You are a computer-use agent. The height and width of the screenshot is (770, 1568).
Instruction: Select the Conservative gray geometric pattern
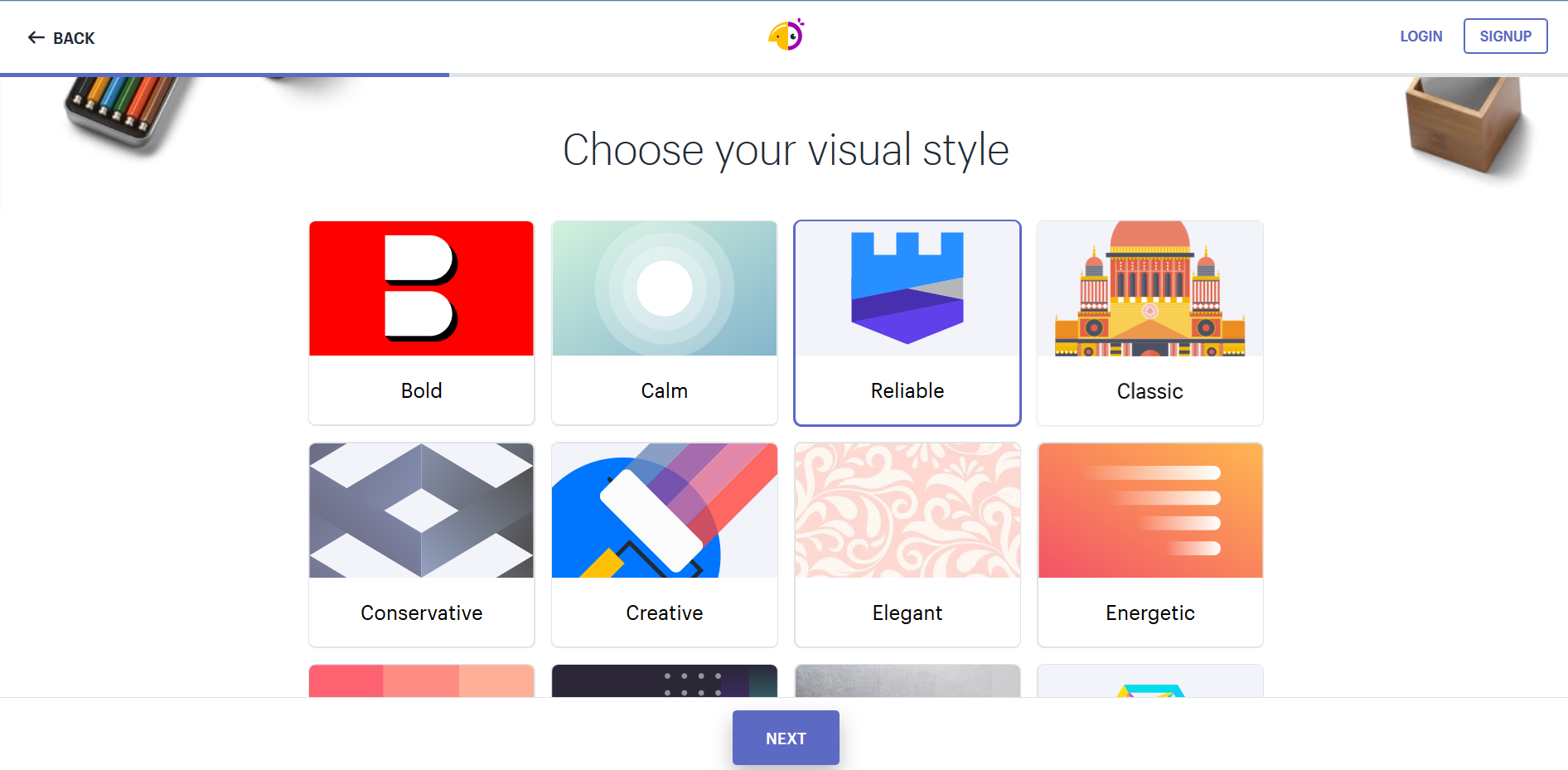tap(421, 511)
